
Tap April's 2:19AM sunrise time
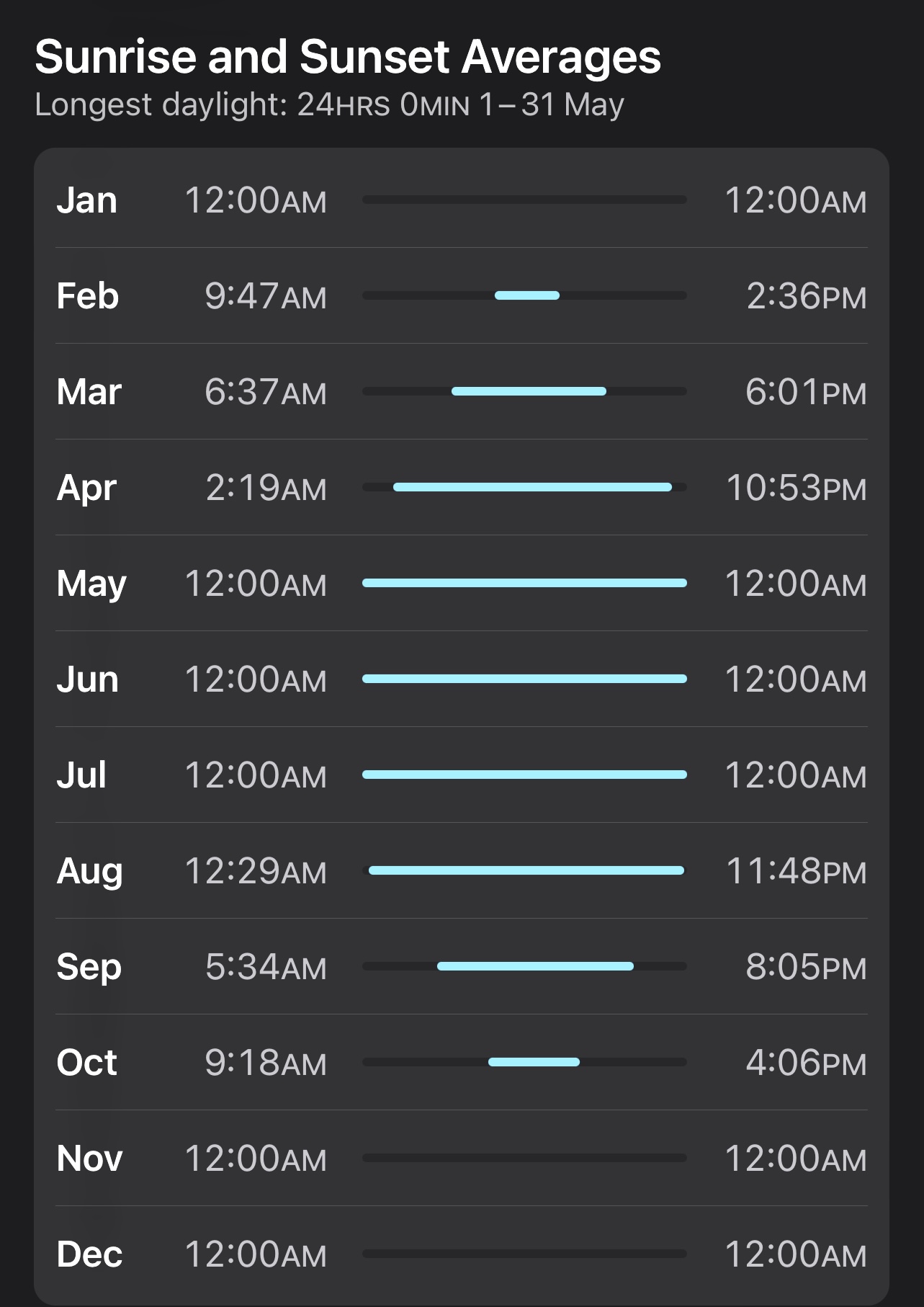pos(266,488)
